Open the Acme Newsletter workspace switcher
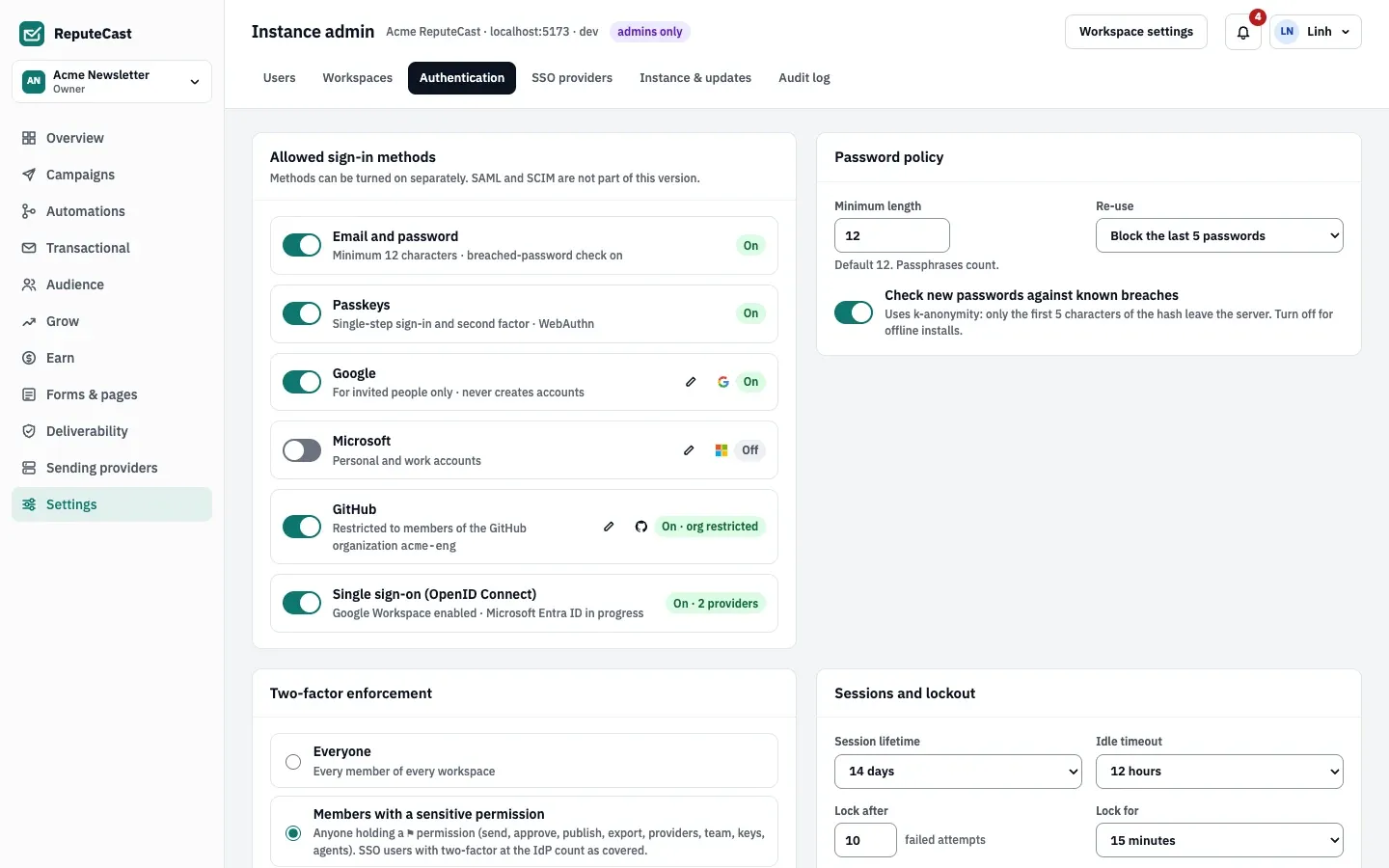Screen dimensions: 1389x868 point(112,81)
